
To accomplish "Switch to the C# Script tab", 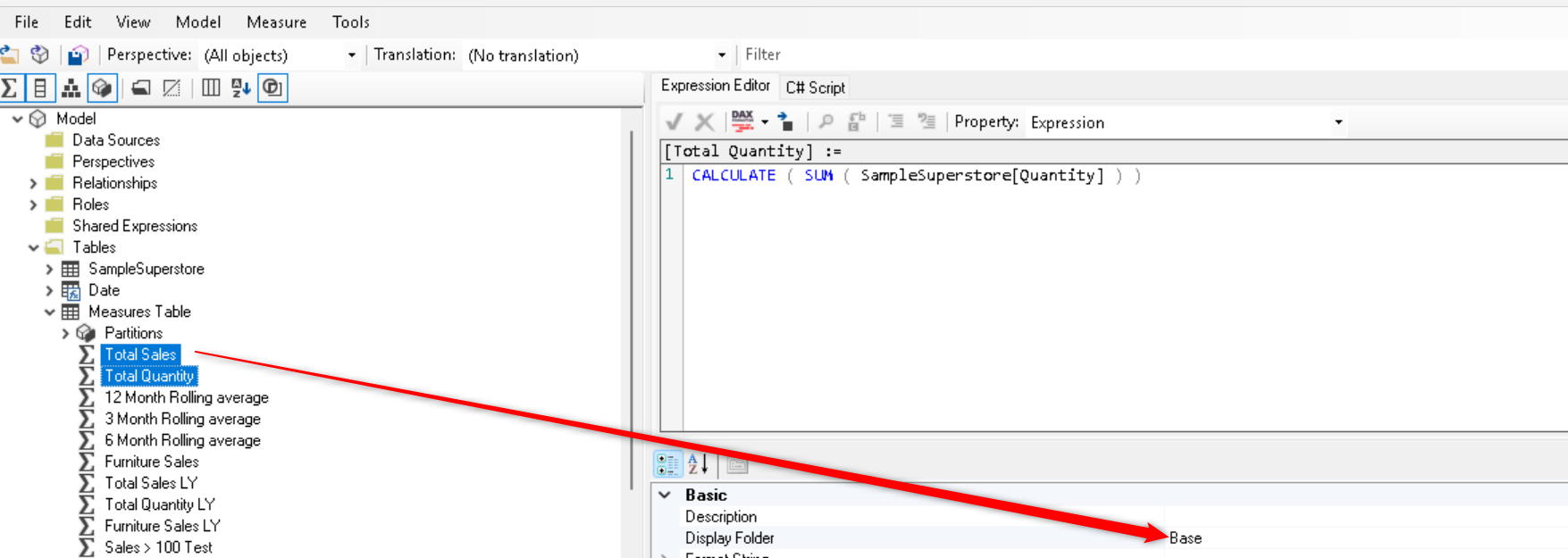I will pyautogui.click(x=816, y=87).
